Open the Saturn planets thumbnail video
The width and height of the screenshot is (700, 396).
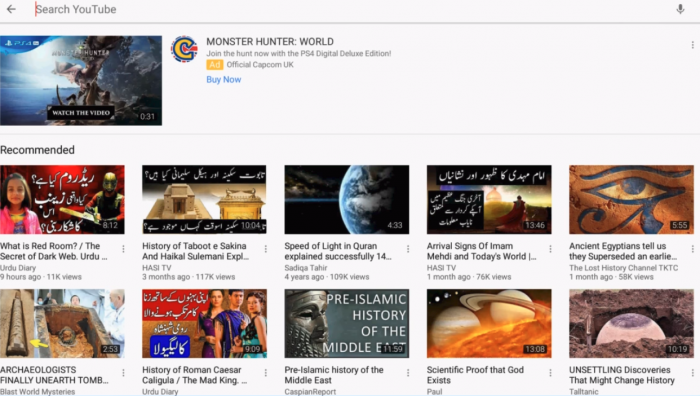(x=489, y=323)
